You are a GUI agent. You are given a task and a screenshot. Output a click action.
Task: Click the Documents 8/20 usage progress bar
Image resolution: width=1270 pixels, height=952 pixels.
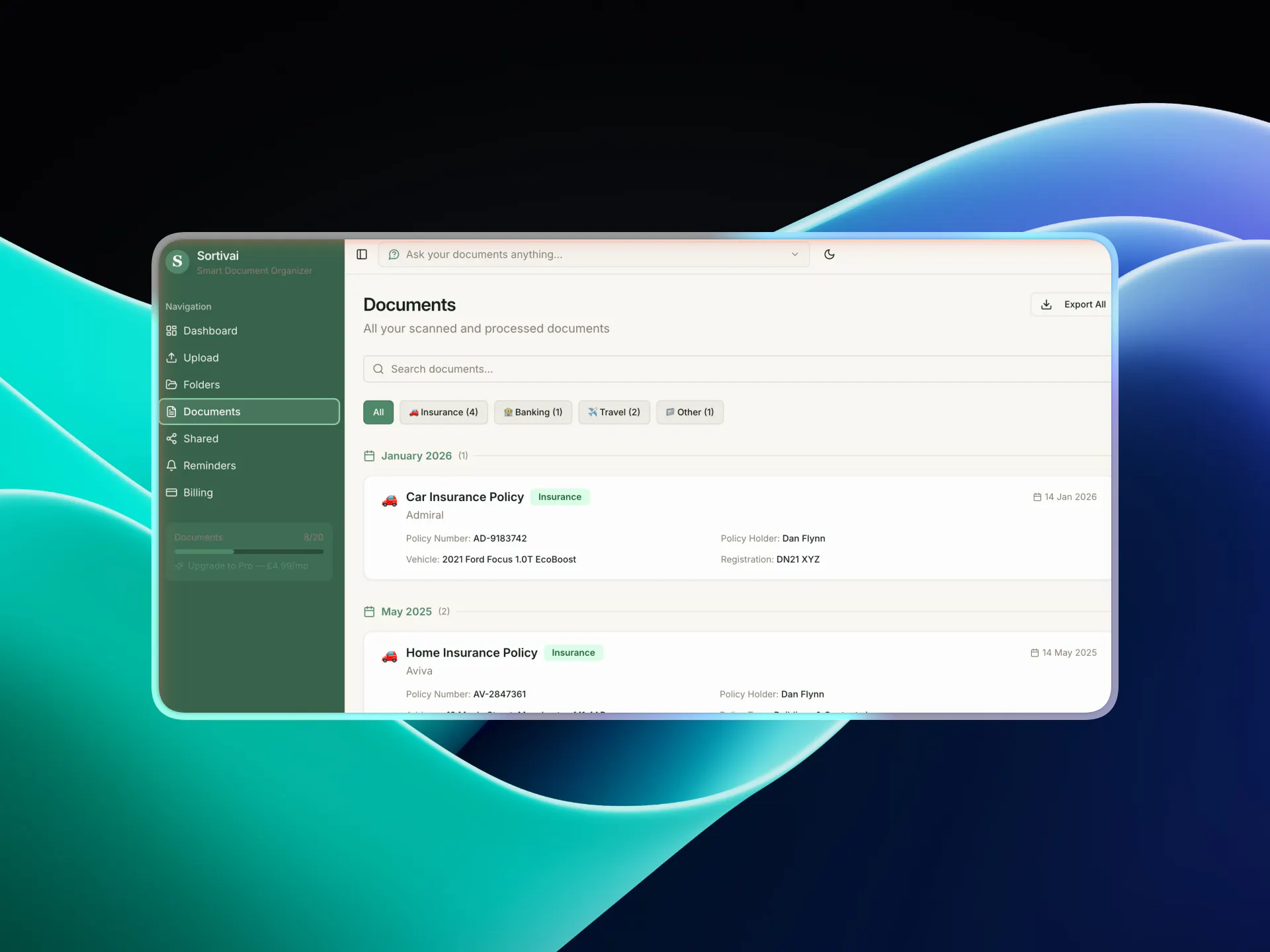(x=249, y=551)
